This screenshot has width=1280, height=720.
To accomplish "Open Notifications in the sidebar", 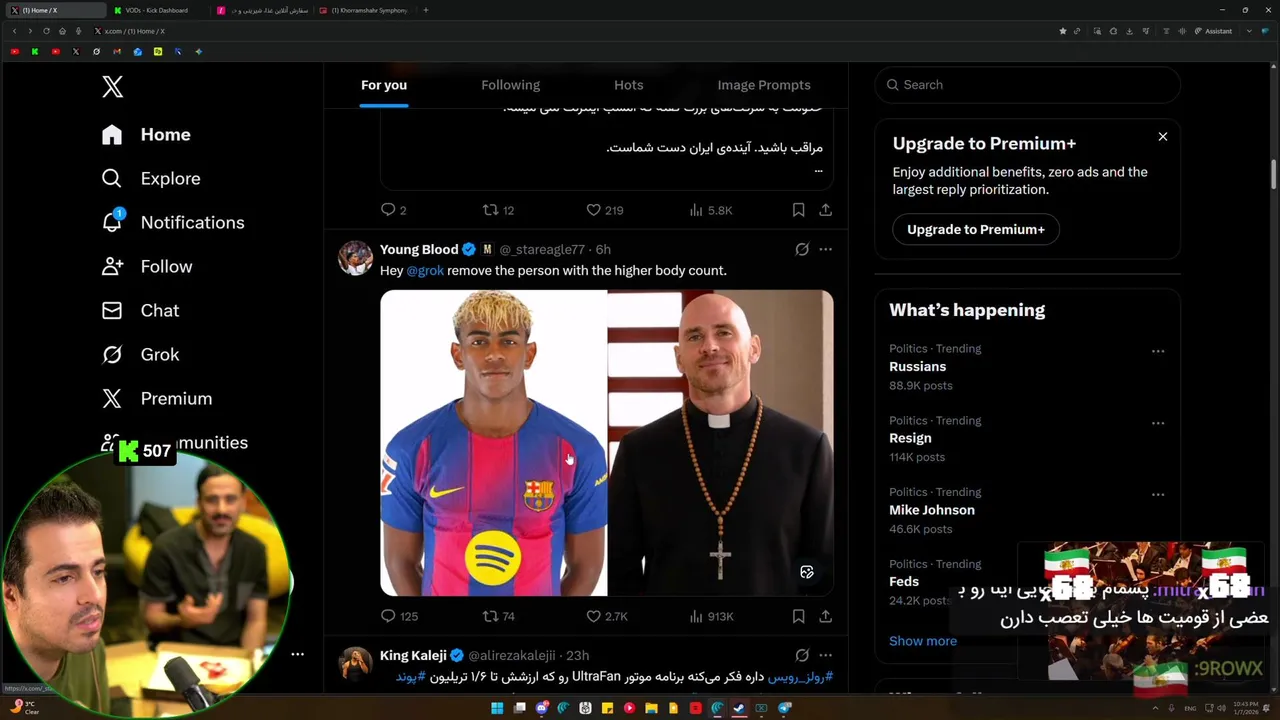I will click(x=172, y=222).
